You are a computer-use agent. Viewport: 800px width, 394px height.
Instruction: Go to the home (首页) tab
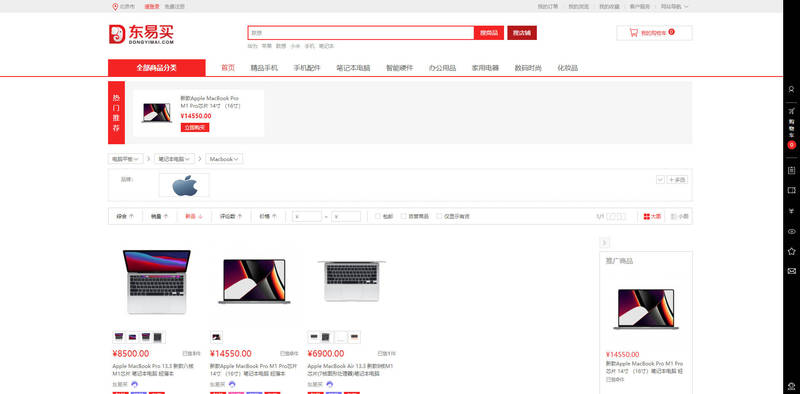[x=228, y=68]
